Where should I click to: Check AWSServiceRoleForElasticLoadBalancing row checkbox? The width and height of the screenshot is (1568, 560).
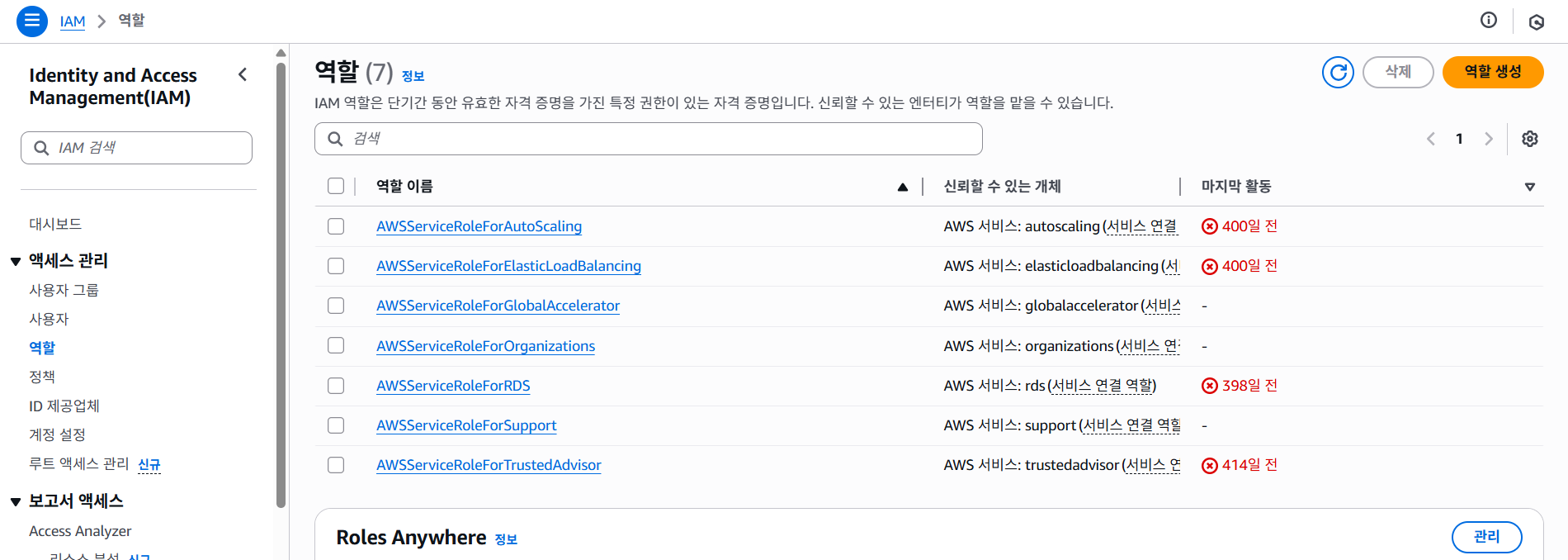coord(336,266)
